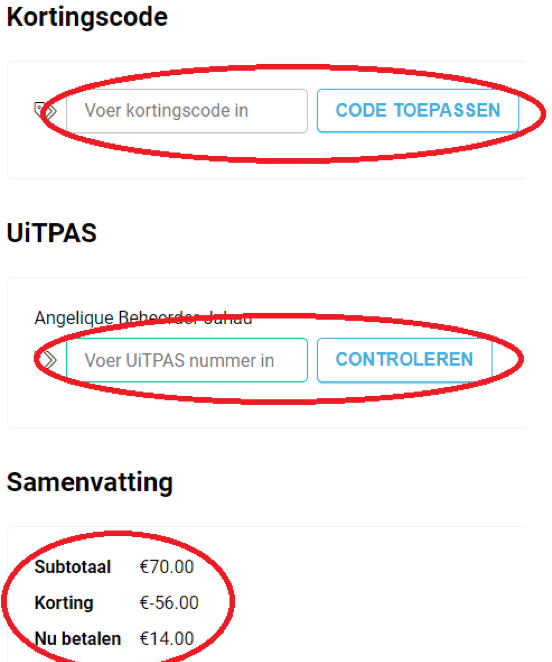Click the €70.00 subtotal amount
552x662 pixels.
166,567
